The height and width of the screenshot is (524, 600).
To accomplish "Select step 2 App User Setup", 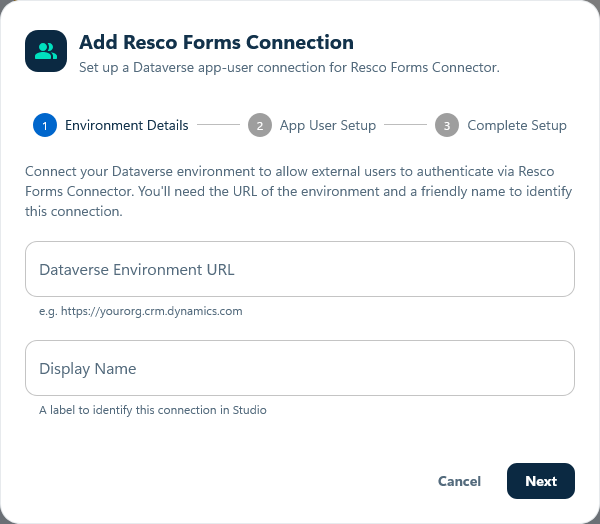I will pos(312,125).
